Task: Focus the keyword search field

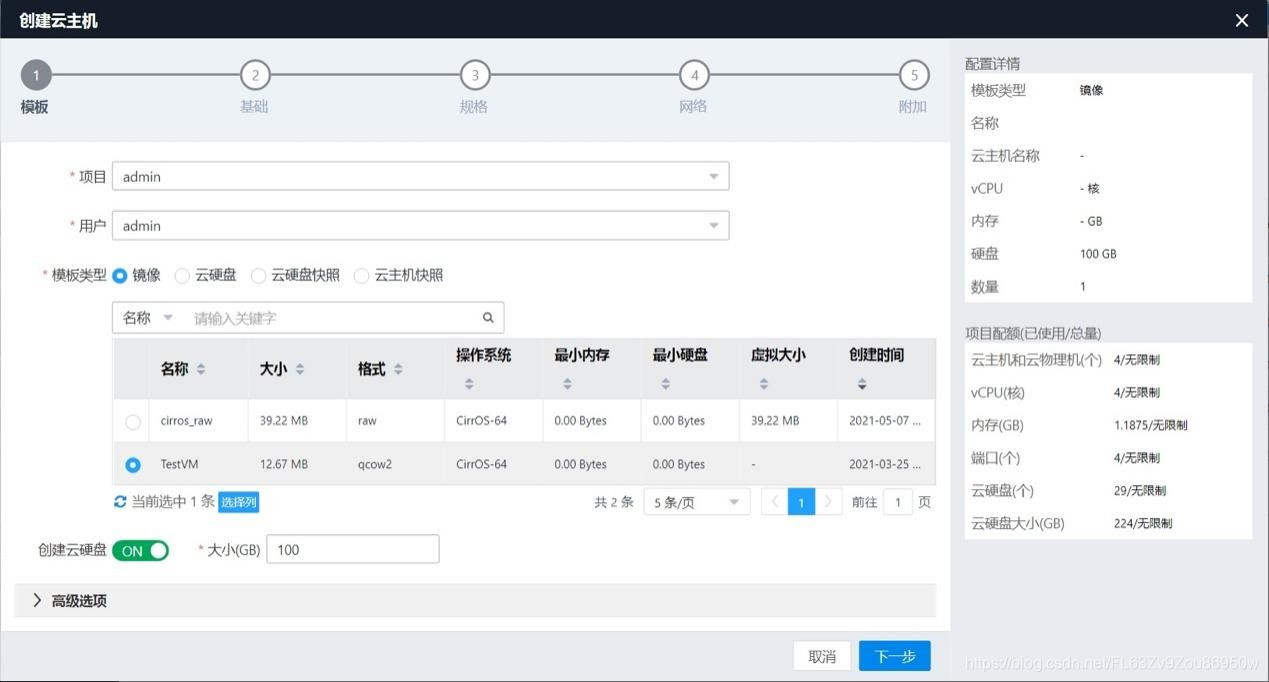Action: pos(330,318)
